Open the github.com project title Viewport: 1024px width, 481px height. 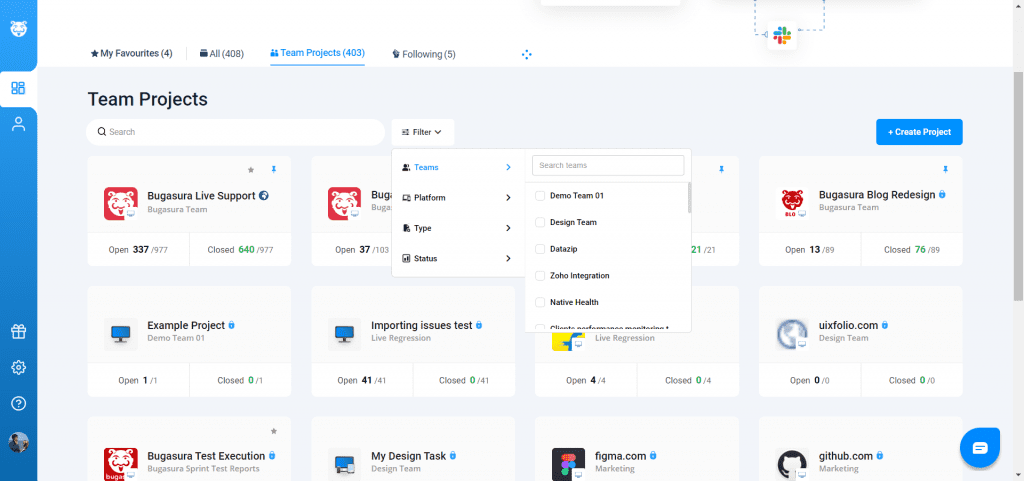[x=846, y=456]
